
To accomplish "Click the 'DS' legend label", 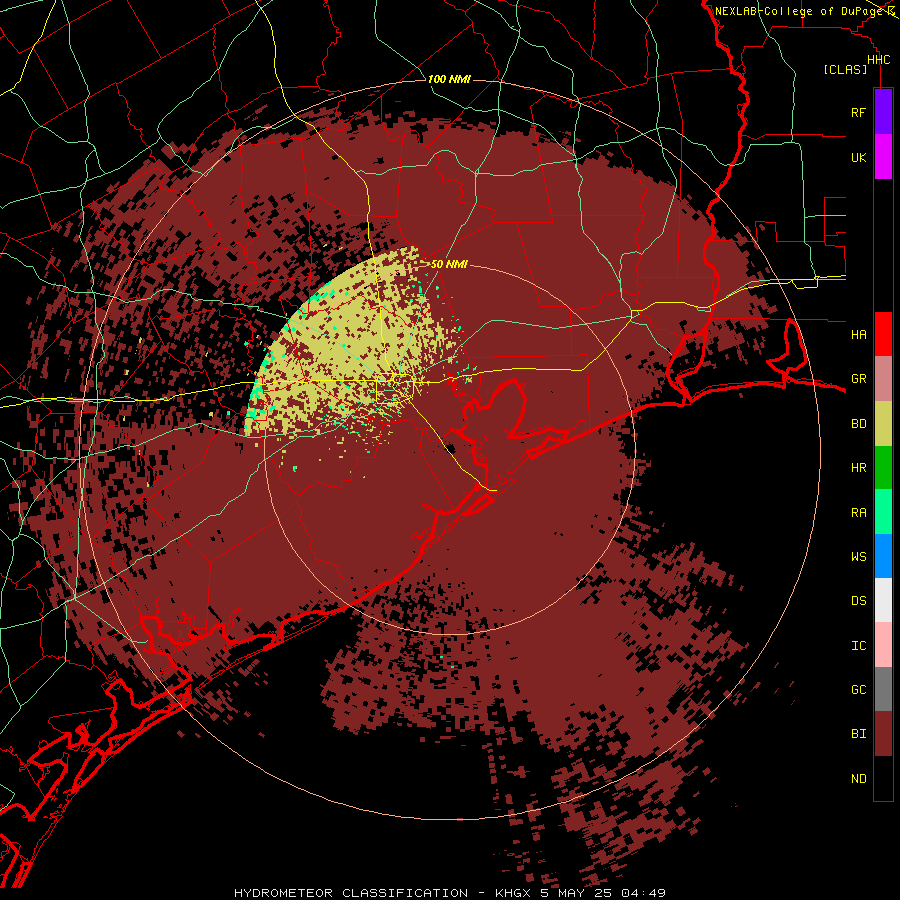I will coord(858,601).
